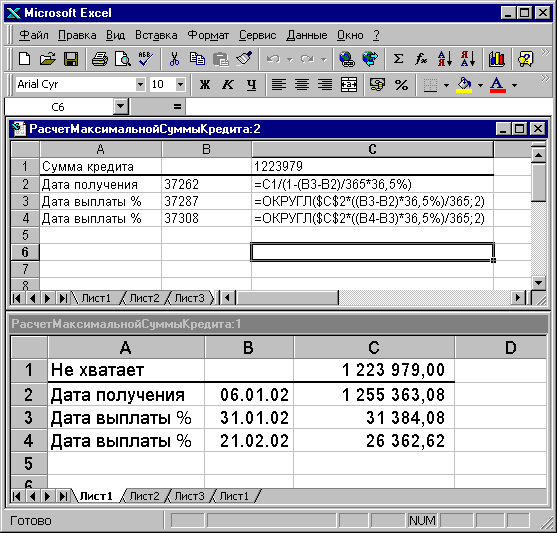Toggle bold formatting Ж button

click(x=205, y=85)
